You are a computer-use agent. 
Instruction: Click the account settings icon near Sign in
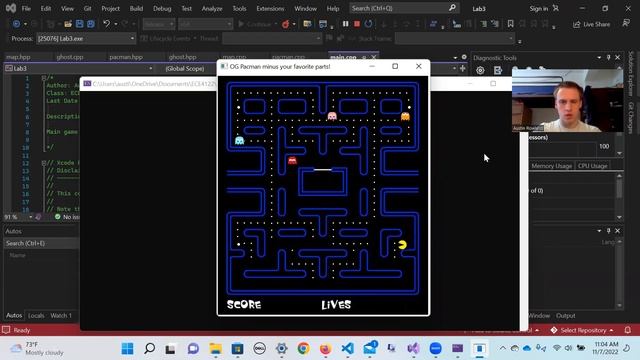[x=556, y=8]
